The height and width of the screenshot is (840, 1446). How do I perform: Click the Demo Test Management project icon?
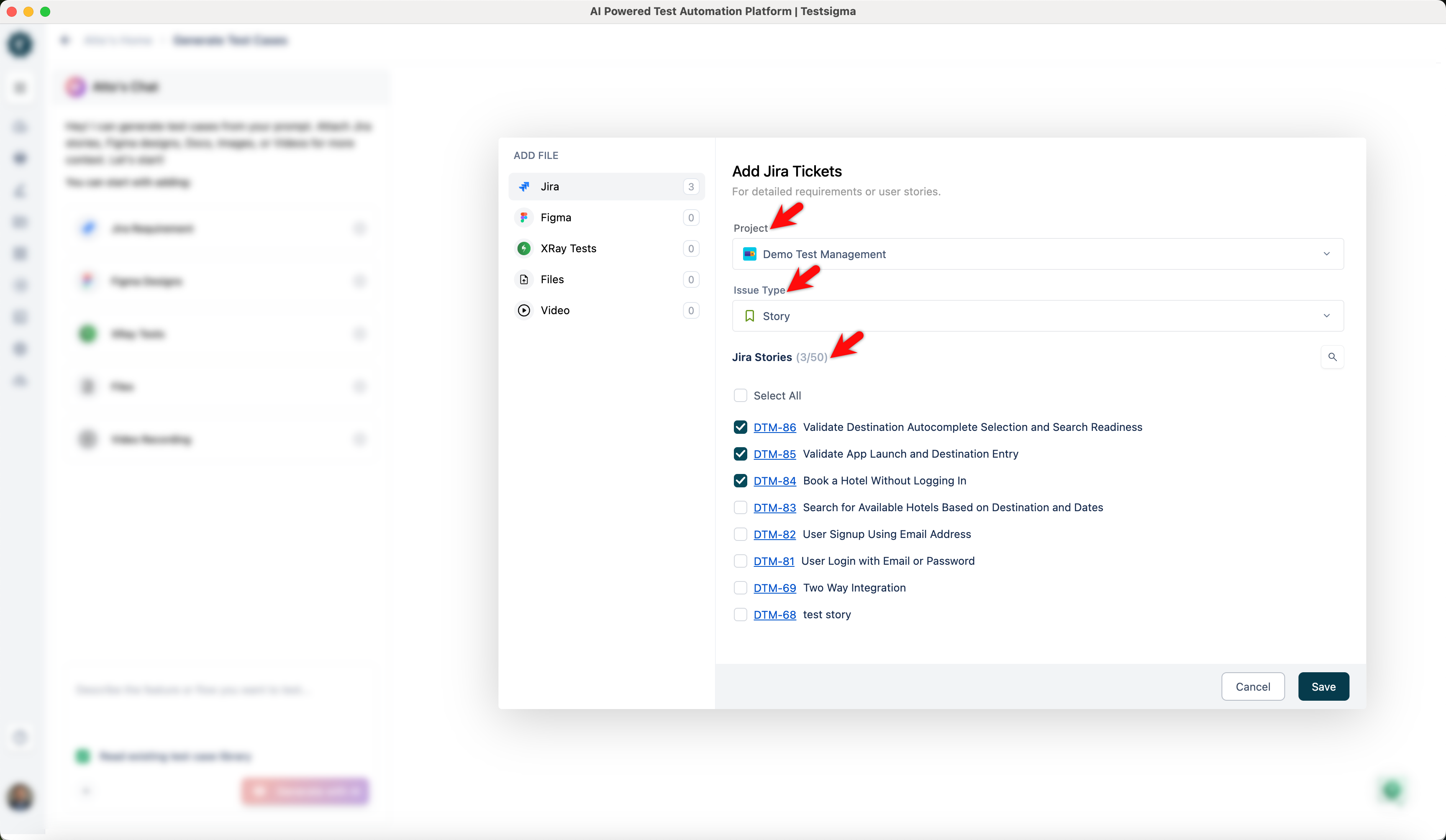tap(749, 254)
